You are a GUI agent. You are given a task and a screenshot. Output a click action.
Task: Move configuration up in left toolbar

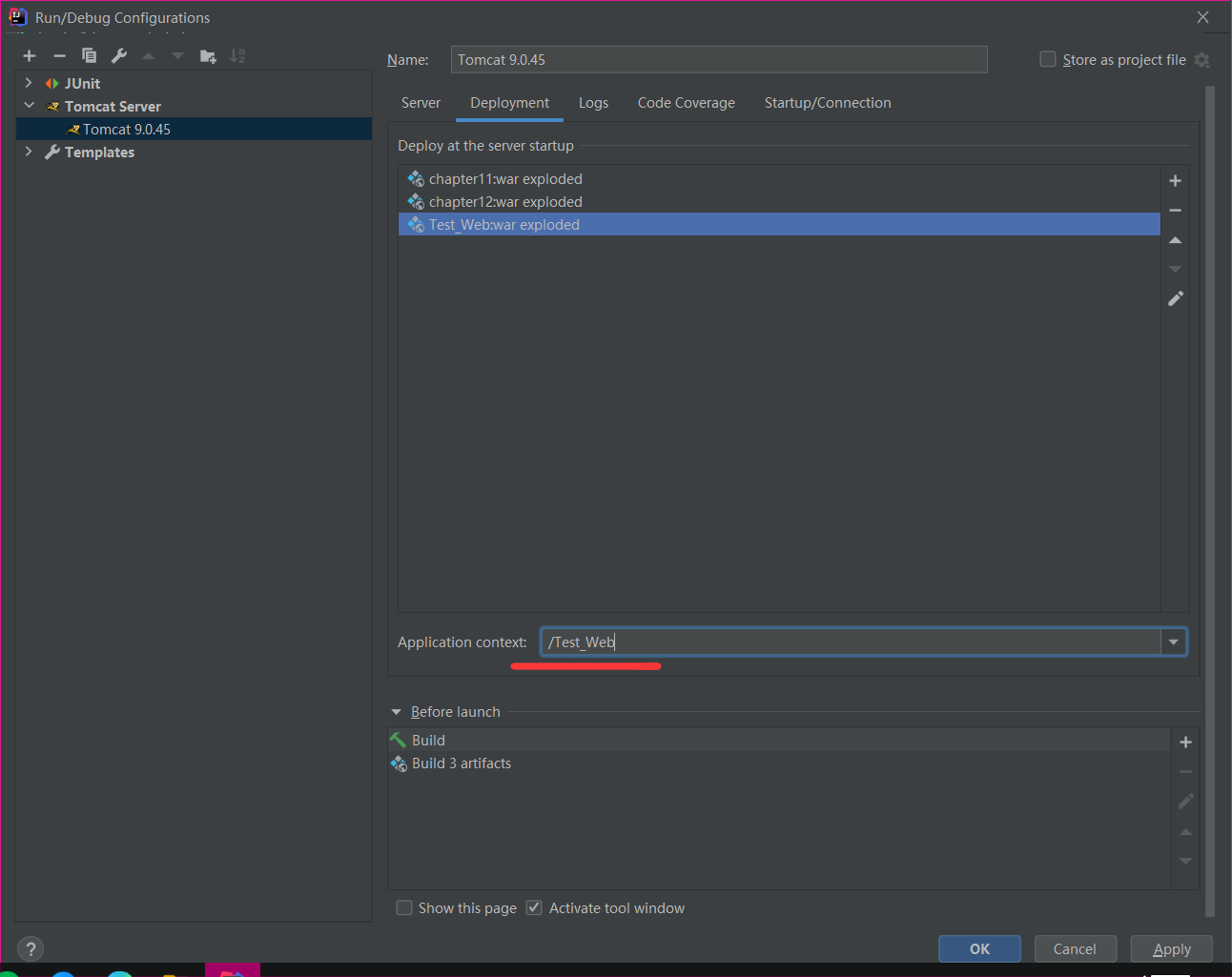pyautogui.click(x=149, y=56)
